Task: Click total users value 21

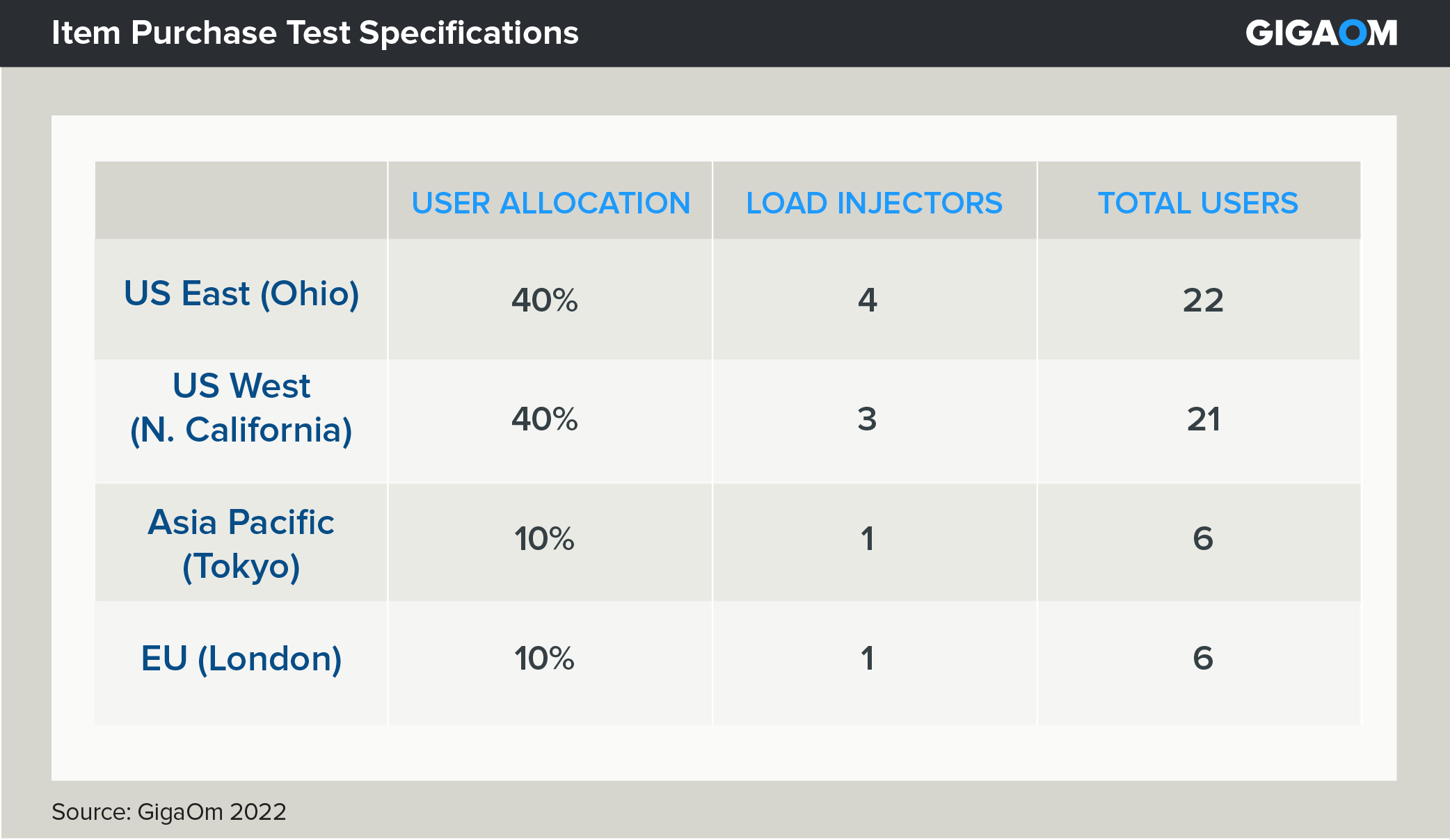Action: [x=1203, y=419]
